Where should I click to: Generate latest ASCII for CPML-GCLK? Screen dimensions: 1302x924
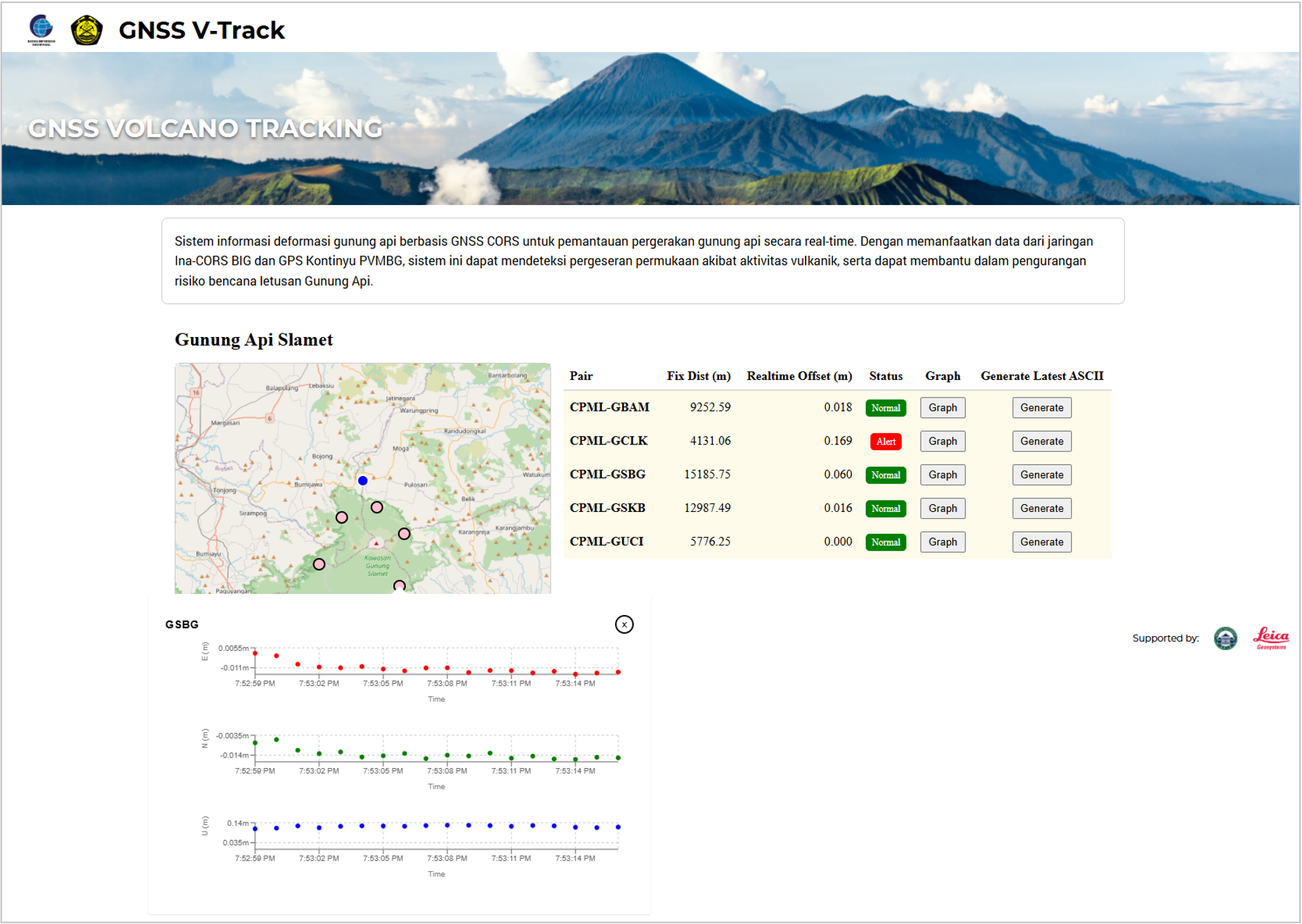click(x=1041, y=442)
